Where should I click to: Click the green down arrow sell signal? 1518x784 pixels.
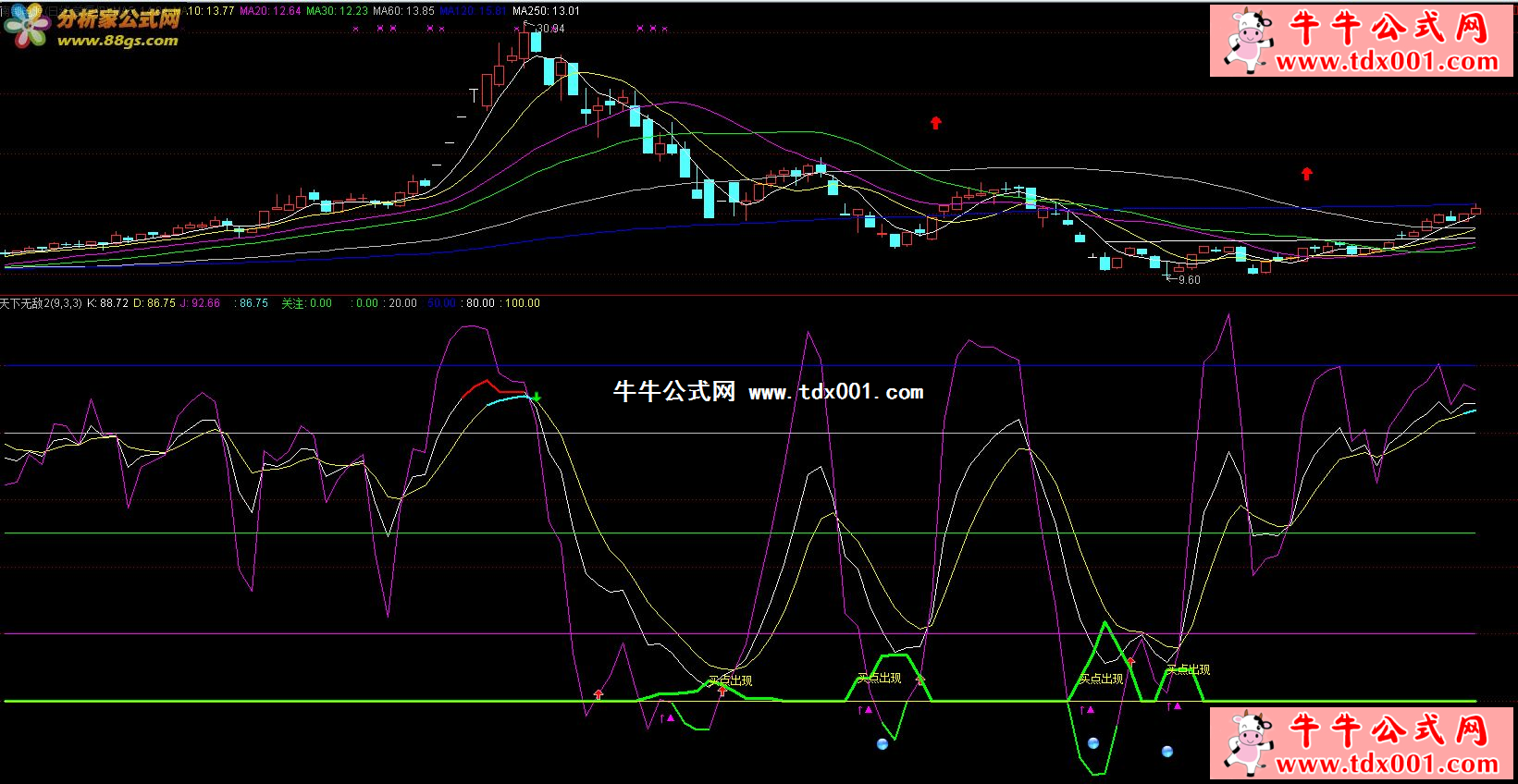[537, 398]
